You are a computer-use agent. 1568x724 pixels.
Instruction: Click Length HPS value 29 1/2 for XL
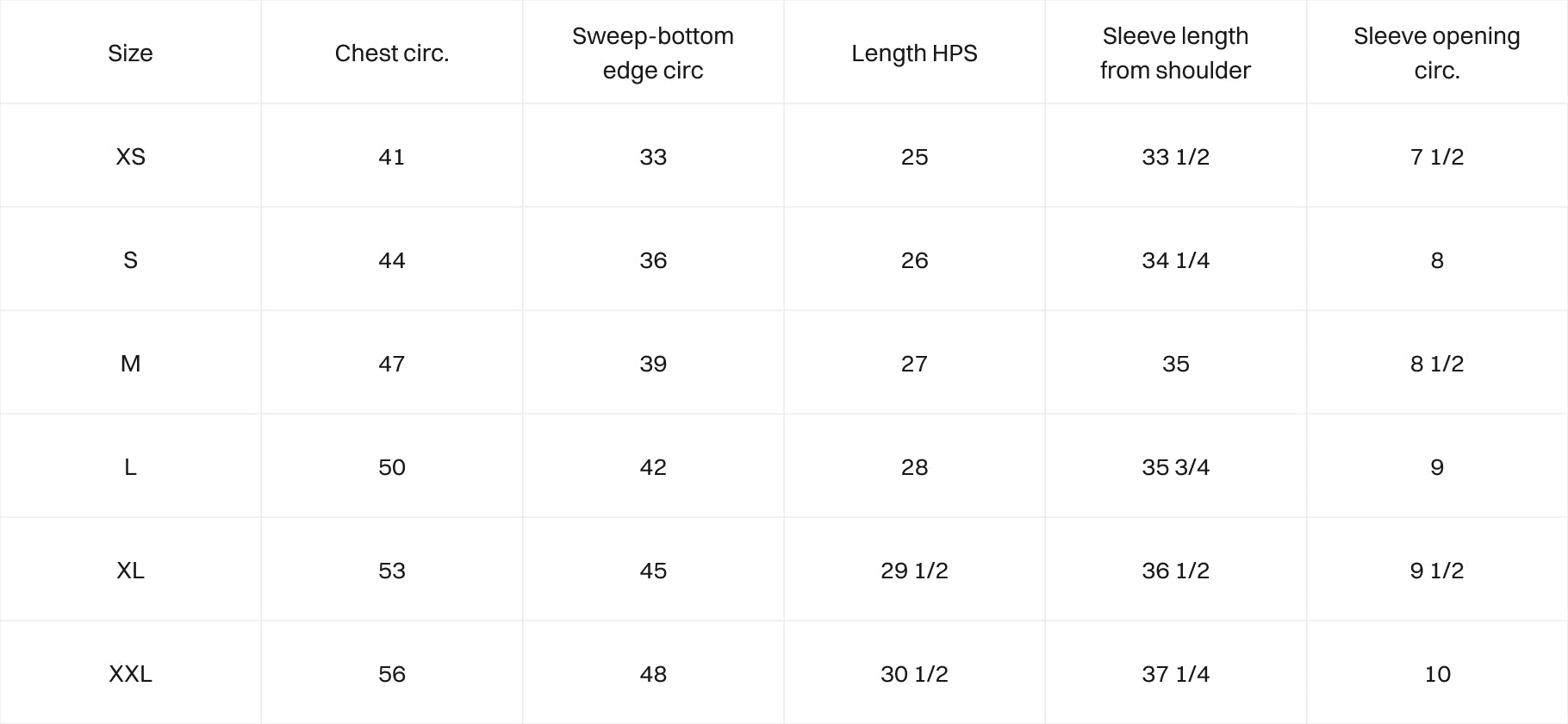click(x=914, y=571)
